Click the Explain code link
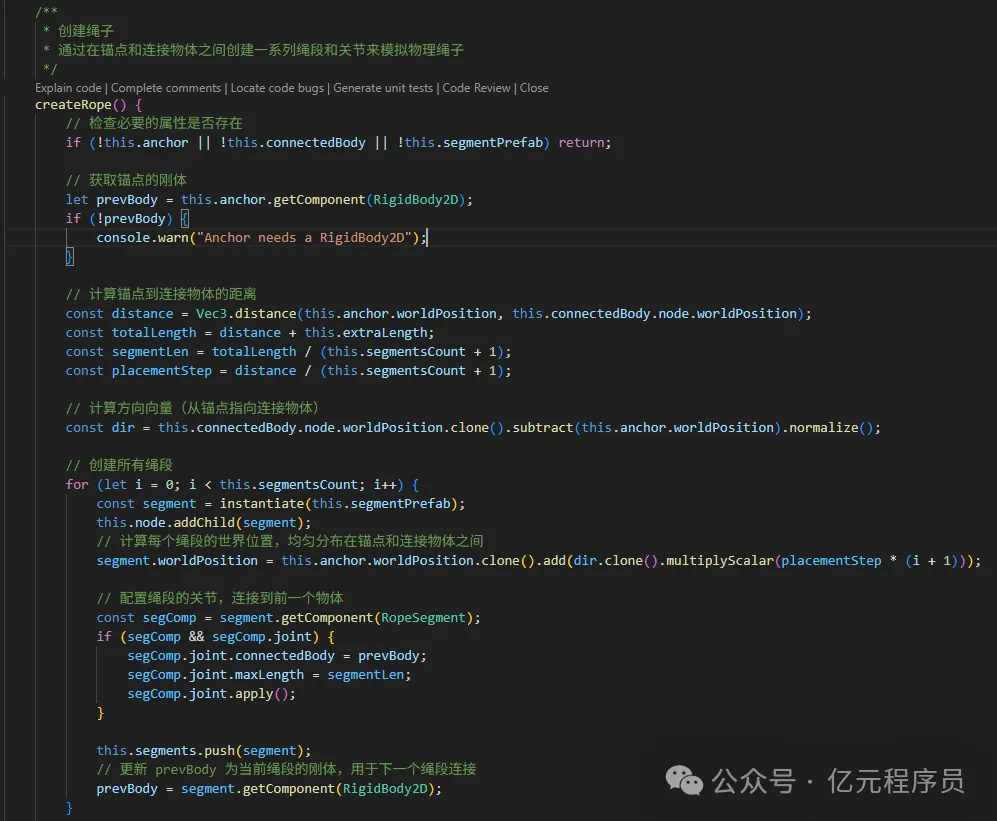Viewport: 997px width, 821px height. (x=68, y=88)
